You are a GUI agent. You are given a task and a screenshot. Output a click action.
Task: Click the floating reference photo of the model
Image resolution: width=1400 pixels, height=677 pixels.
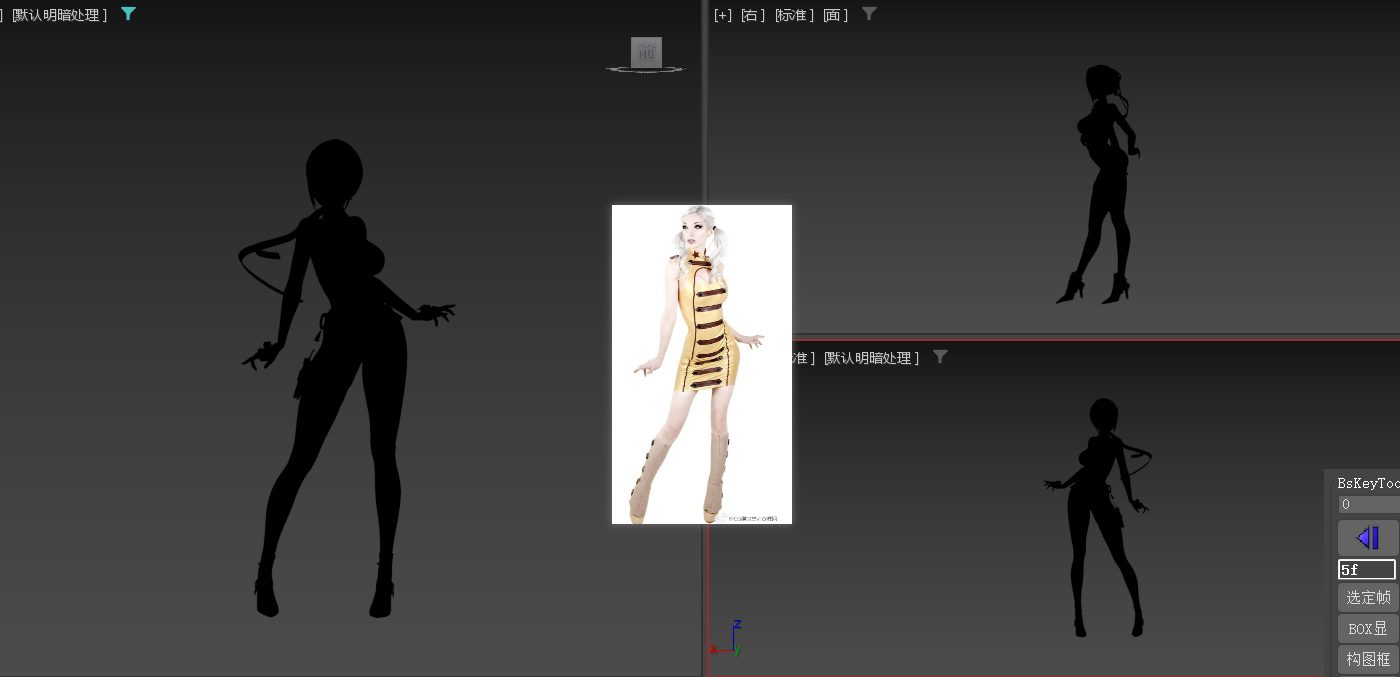coord(701,364)
